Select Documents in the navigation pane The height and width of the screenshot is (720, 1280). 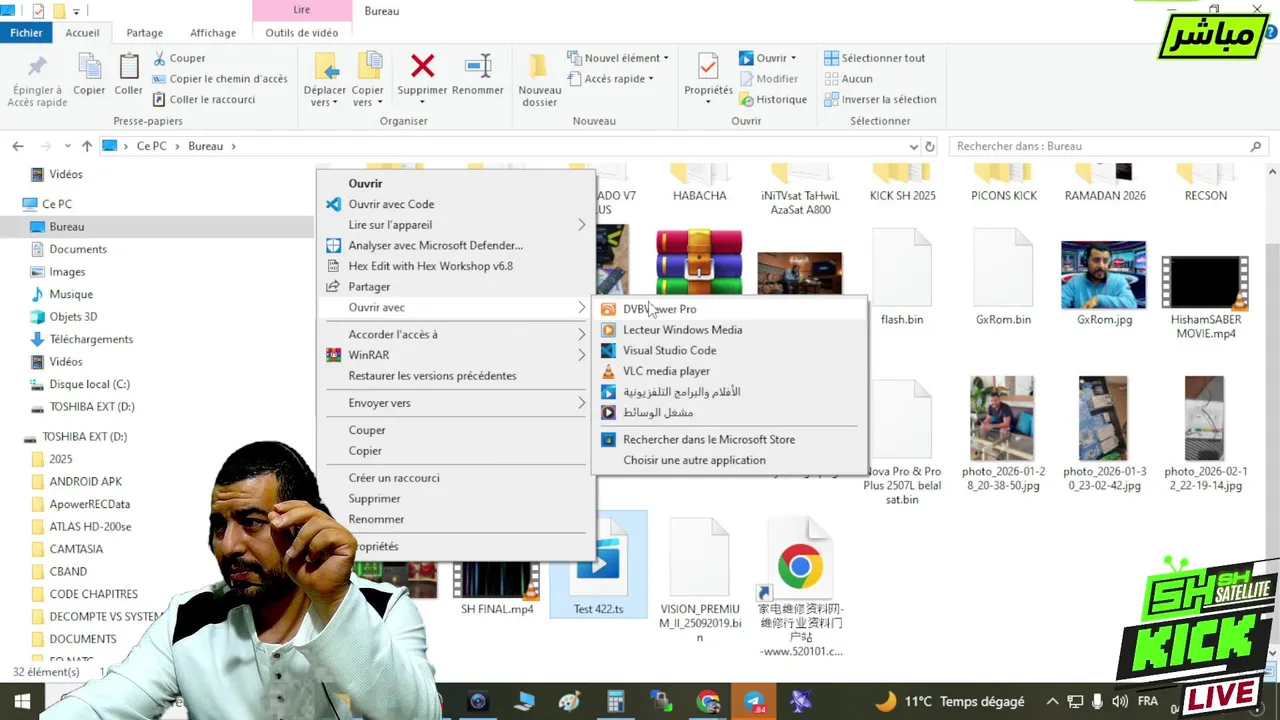tap(78, 249)
